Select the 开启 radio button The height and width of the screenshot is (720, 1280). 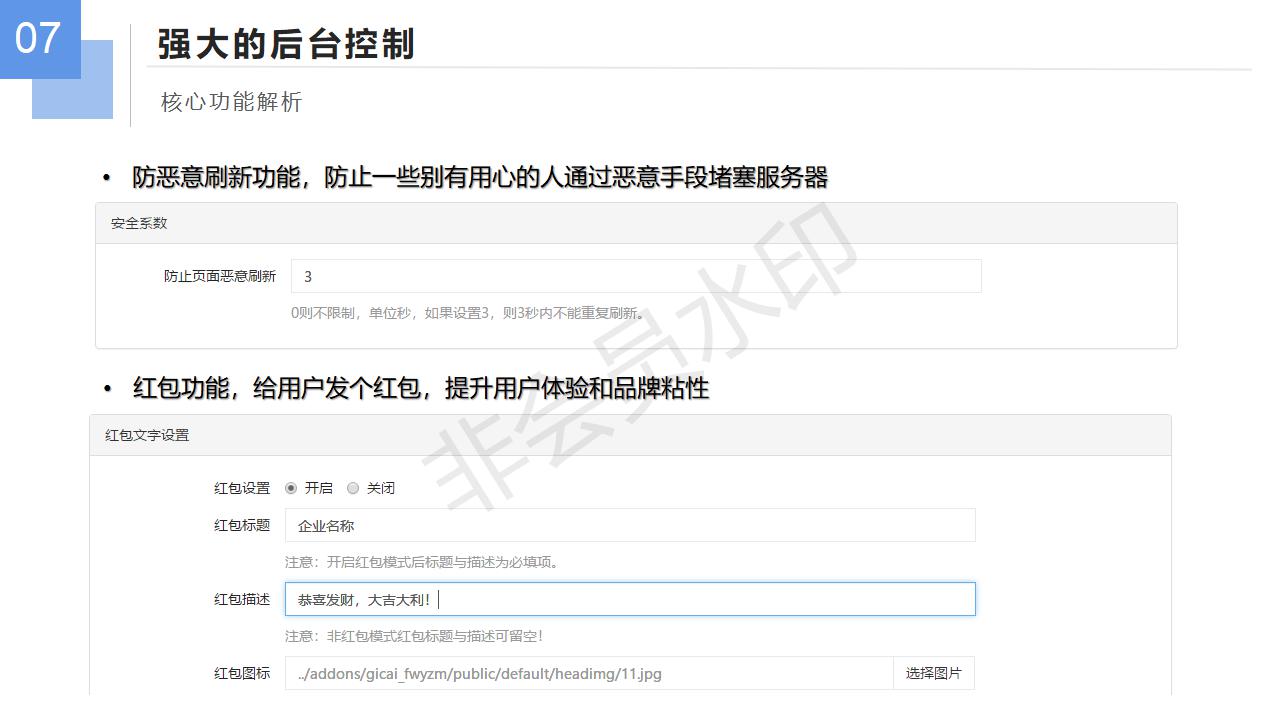pos(291,488)
